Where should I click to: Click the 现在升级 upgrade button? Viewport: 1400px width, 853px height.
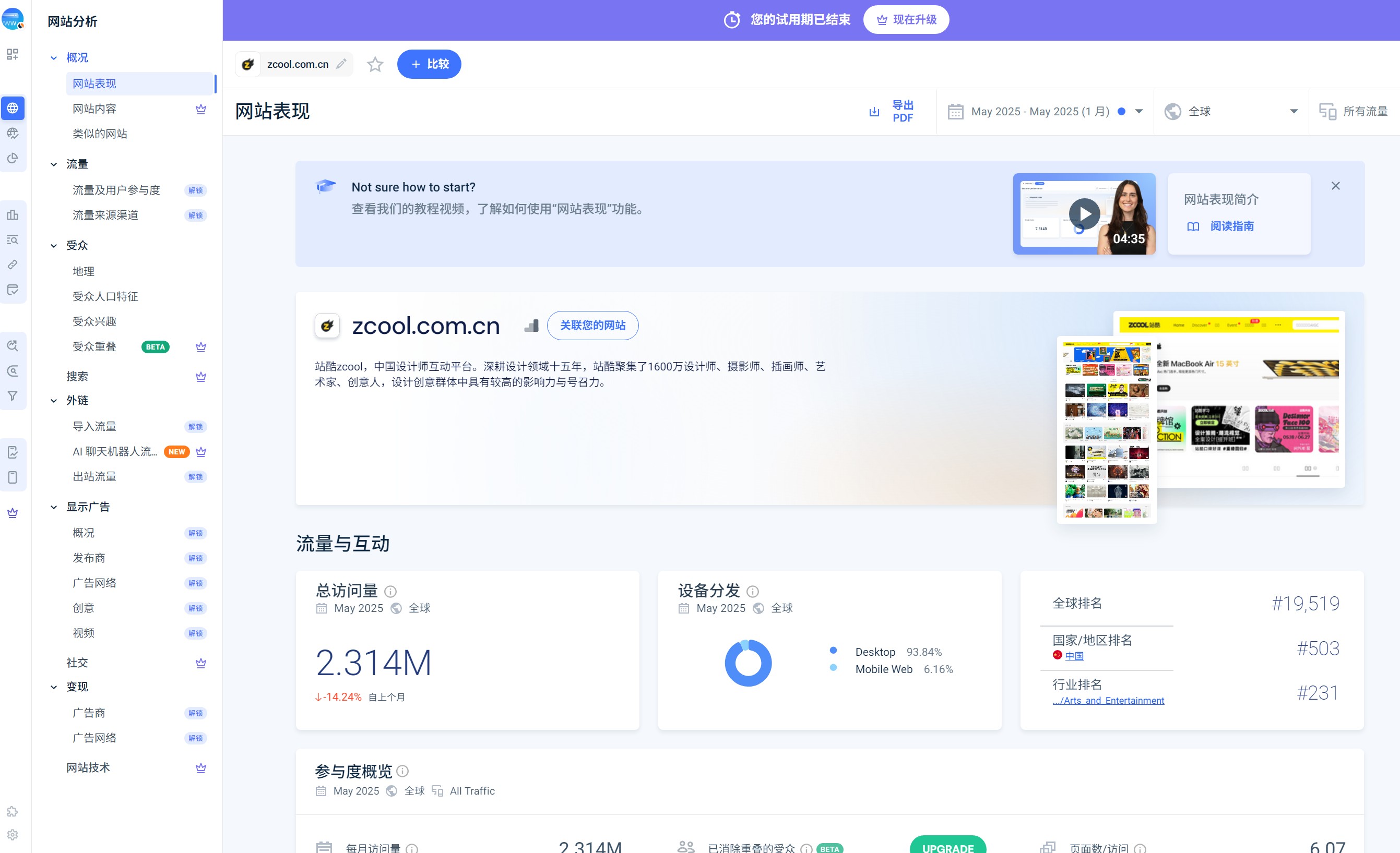[x=906, y=20]
